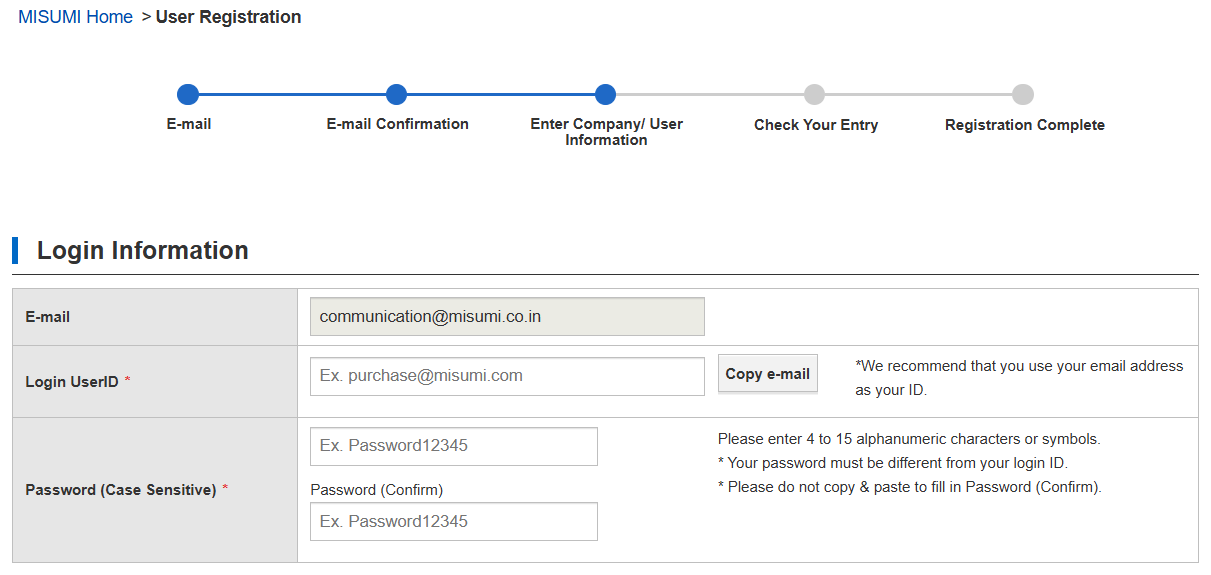Screen dimensions: 1211x575
Task: Open the MISUMI Home breadcrumb link
Action: pos(75,17)
